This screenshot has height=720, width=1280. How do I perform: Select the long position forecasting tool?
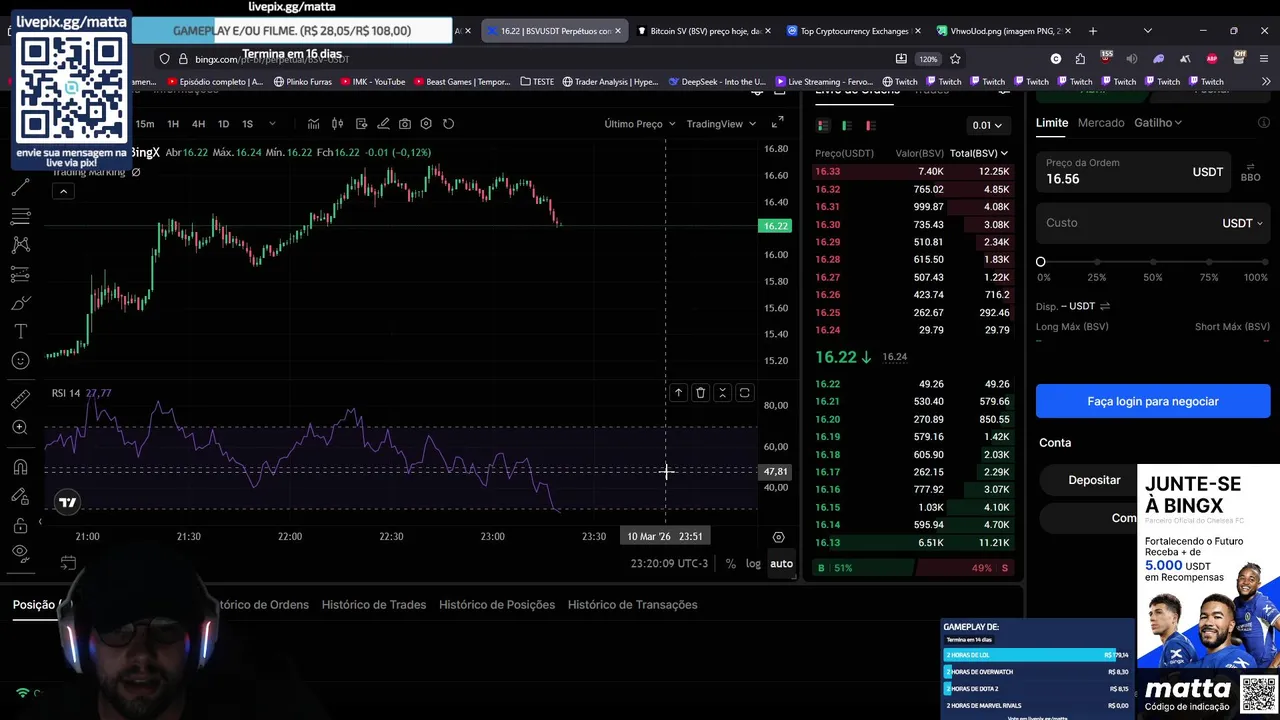point(20,273)
